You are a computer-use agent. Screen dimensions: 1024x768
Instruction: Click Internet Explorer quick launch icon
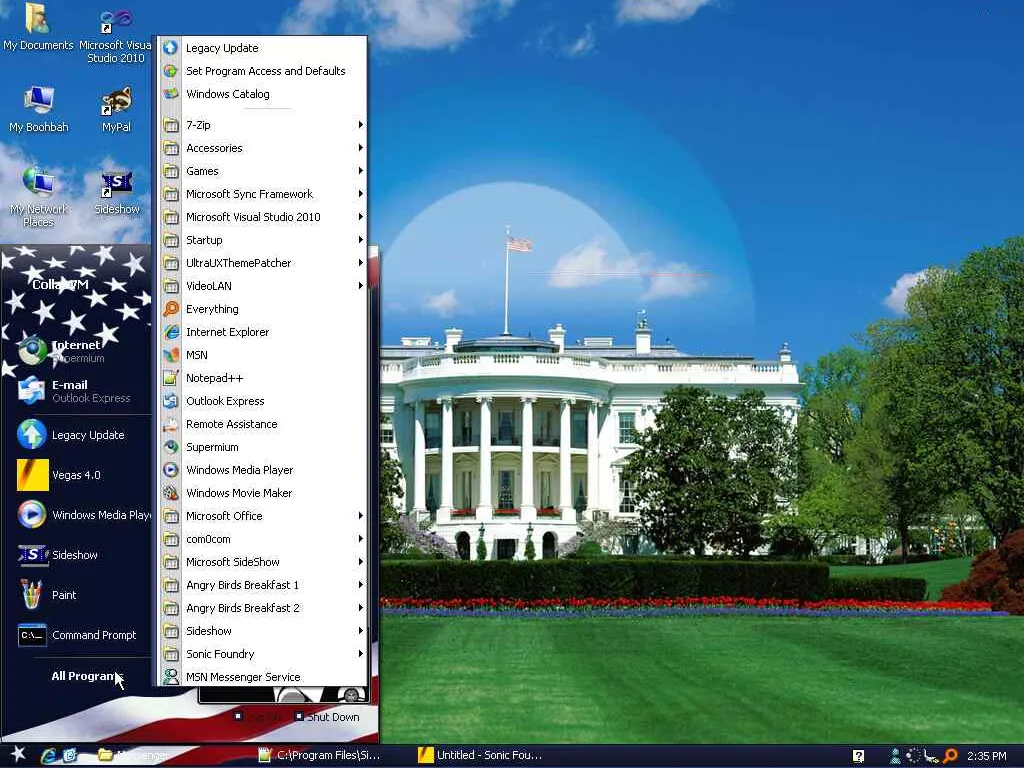coord(48,756)
